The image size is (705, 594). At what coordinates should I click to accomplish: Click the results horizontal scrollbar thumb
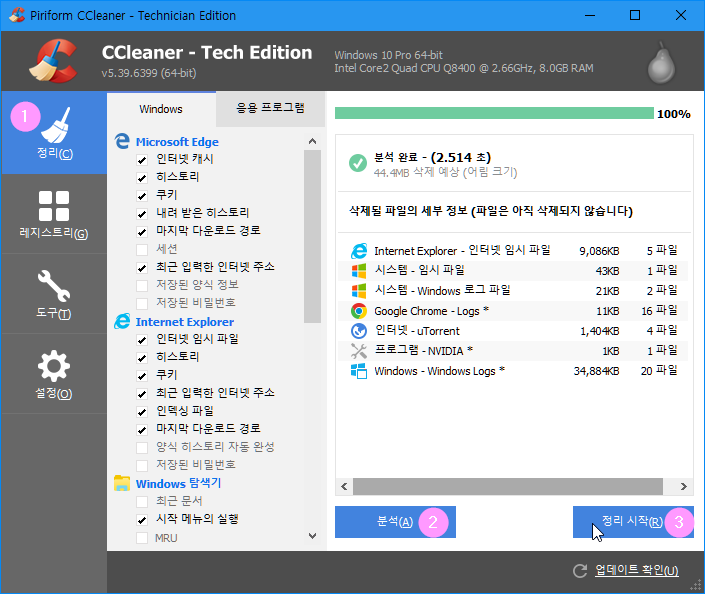(x=508, y=487)
